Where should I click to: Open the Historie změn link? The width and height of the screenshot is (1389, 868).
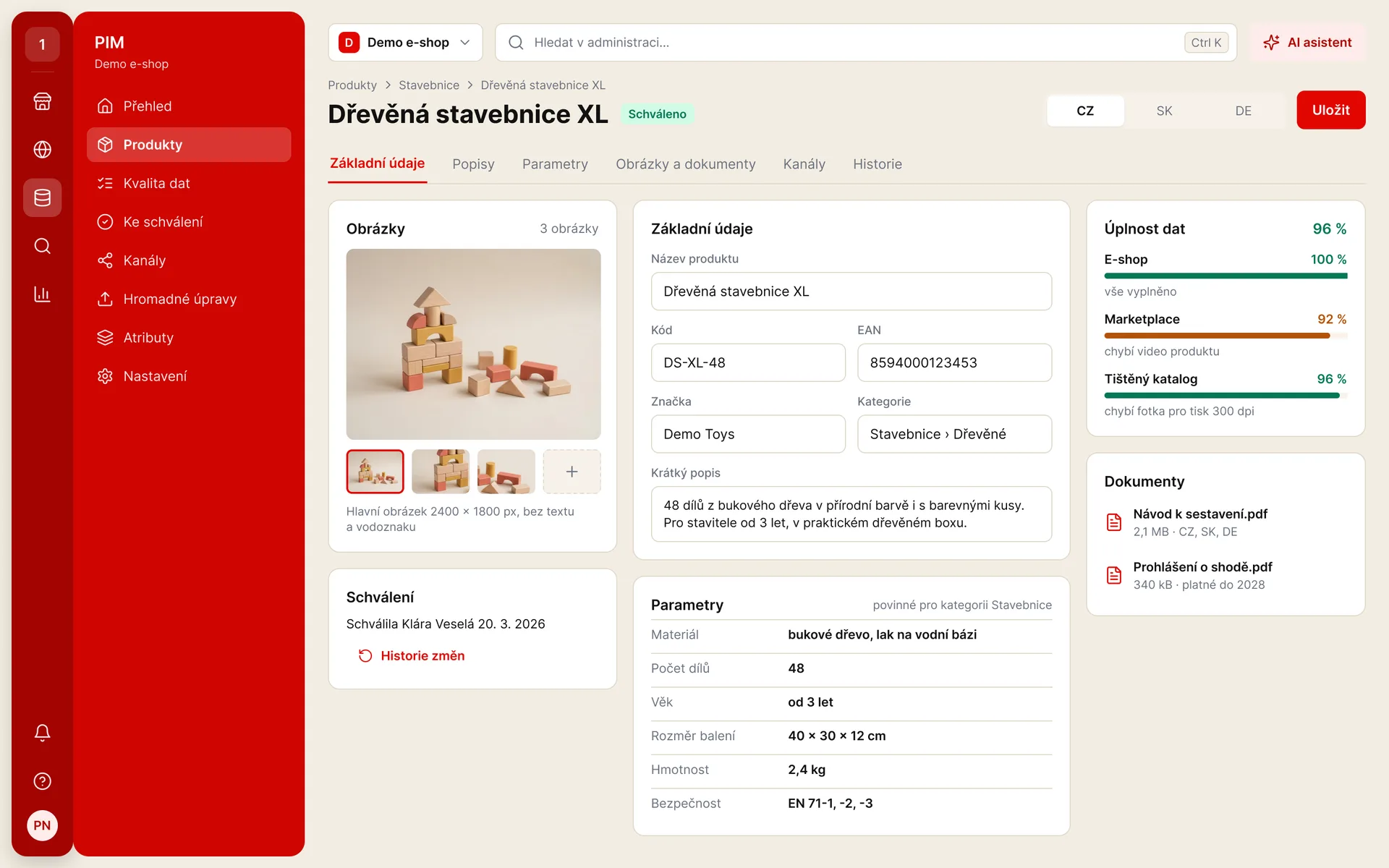412,656
